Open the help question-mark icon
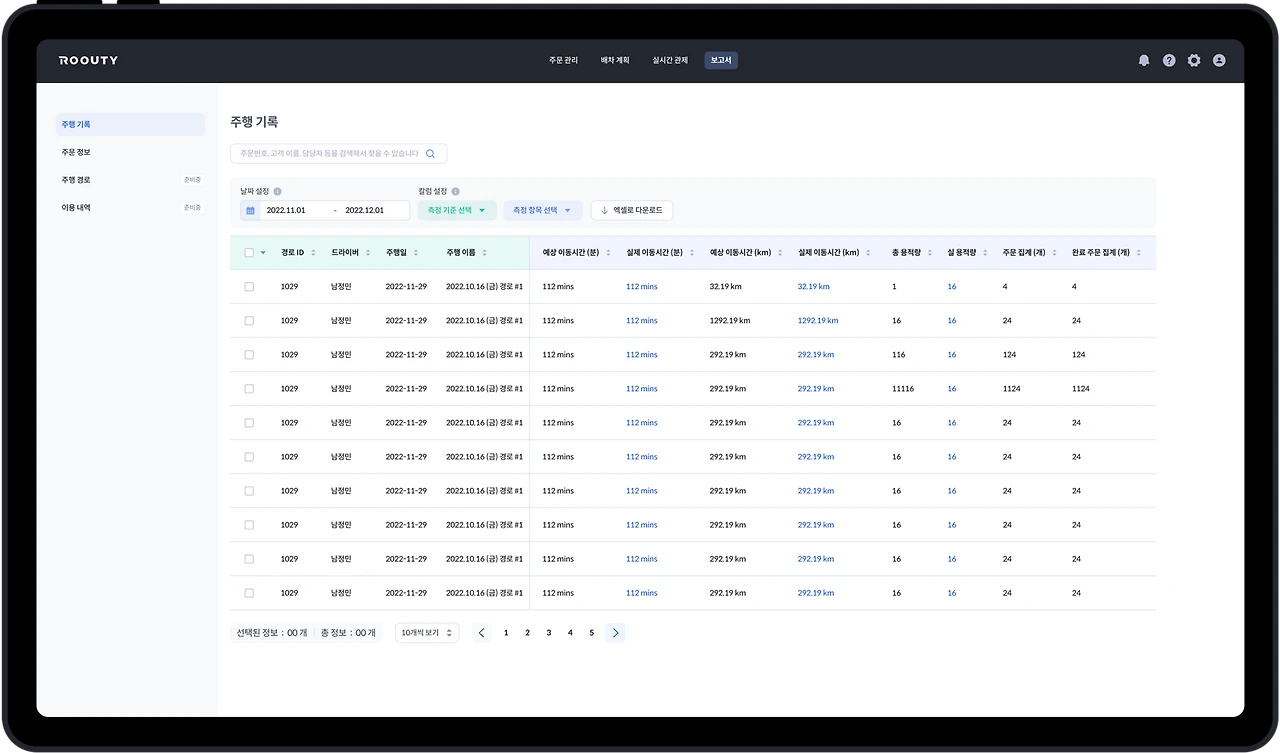Viewport: 1280px width, 753px height. click(x=1169, y=60)
